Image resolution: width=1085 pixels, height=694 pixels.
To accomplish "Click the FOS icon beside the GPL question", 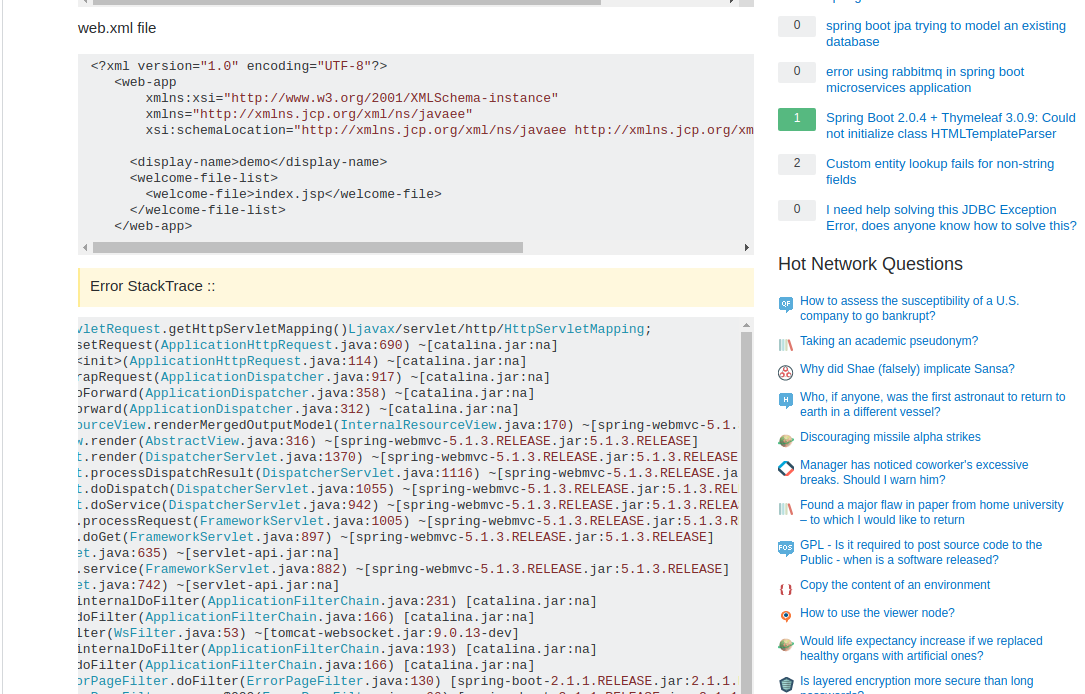I will pos(786,548).
